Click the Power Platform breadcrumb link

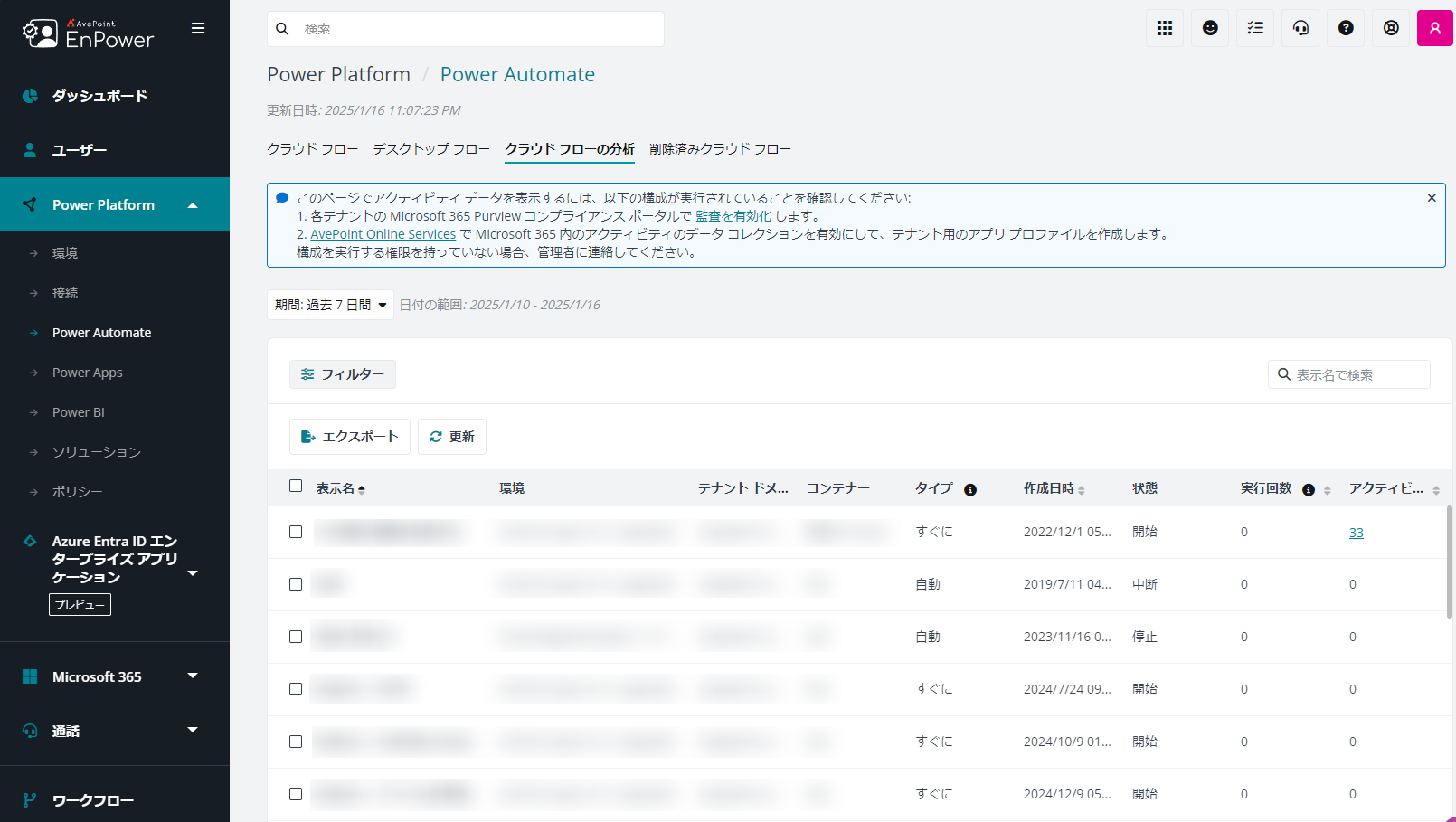(339, 74)
